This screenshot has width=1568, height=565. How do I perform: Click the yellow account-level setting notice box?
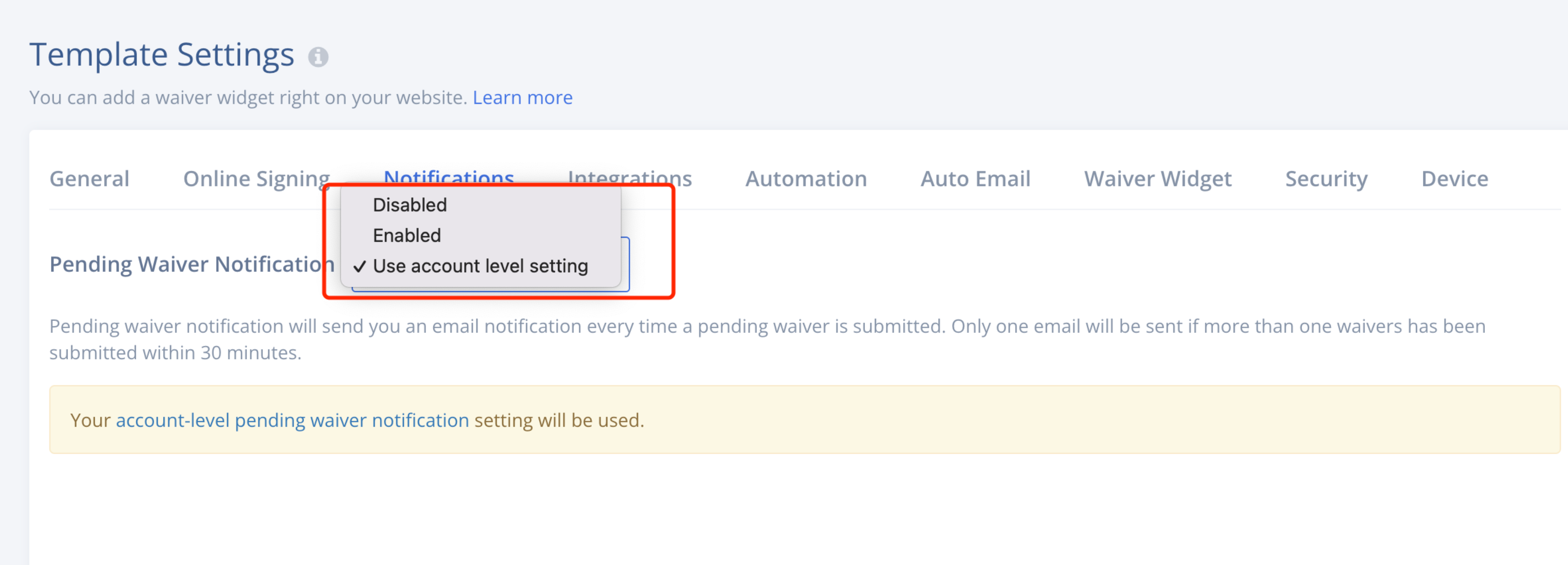pyautogui.click(x=805, y=419)
